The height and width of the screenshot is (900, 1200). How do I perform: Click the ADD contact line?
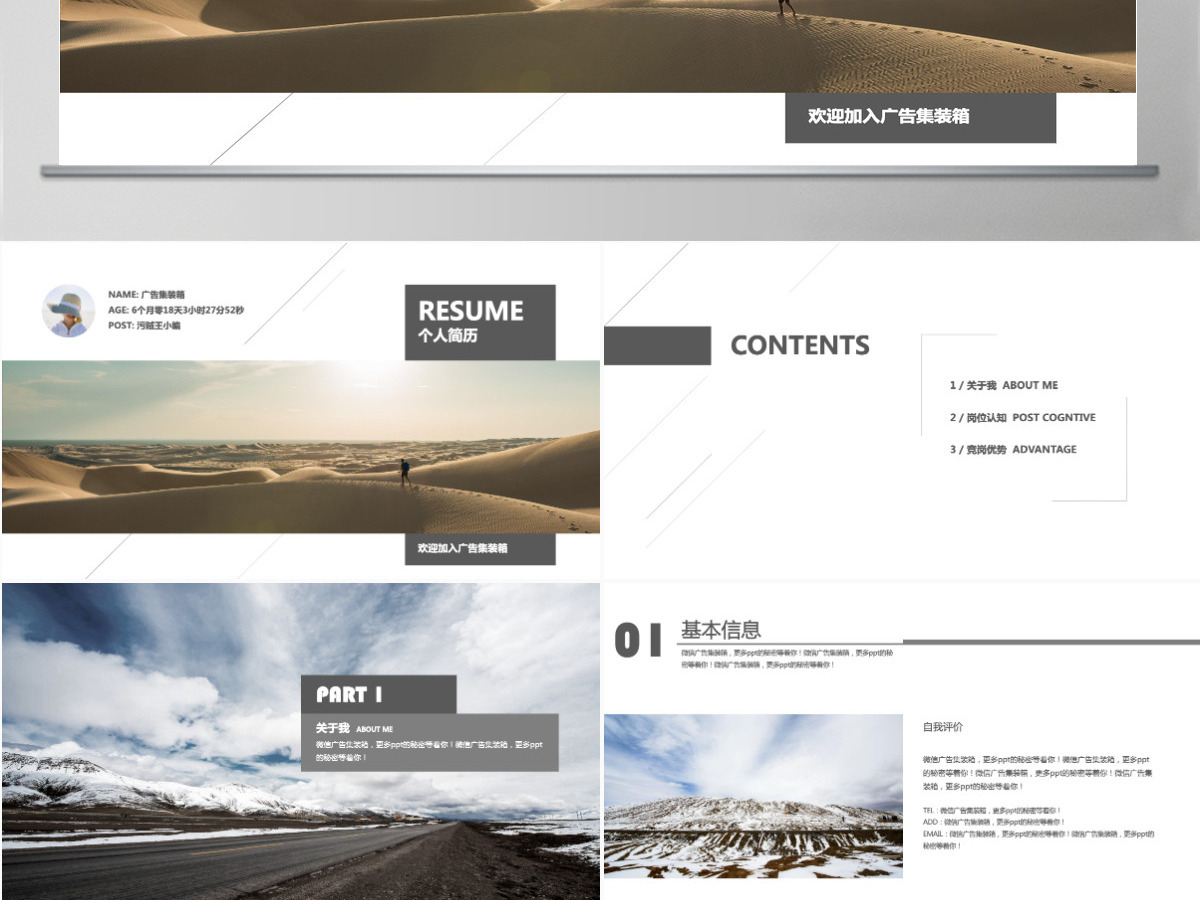coord(994,822)
